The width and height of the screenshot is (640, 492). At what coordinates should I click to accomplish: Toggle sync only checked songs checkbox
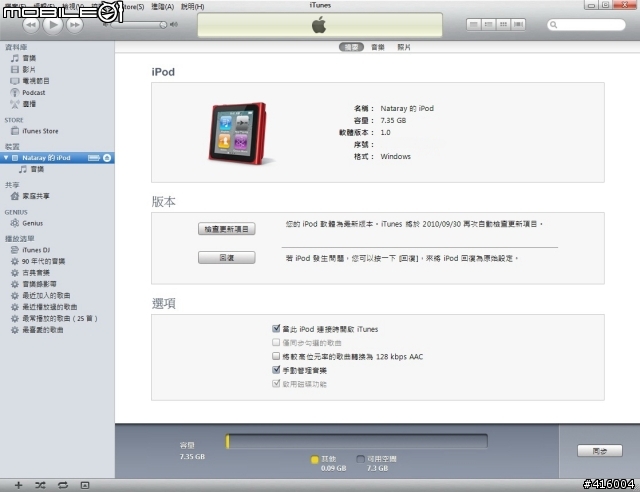[x=276, y=342]
